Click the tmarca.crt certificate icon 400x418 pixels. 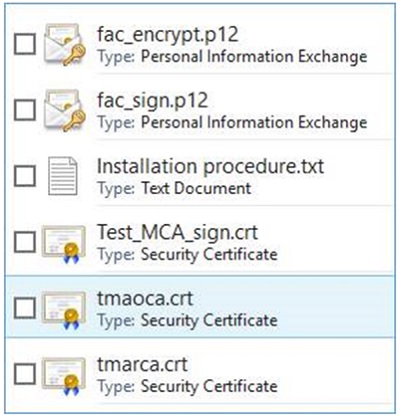pos(63,377)
